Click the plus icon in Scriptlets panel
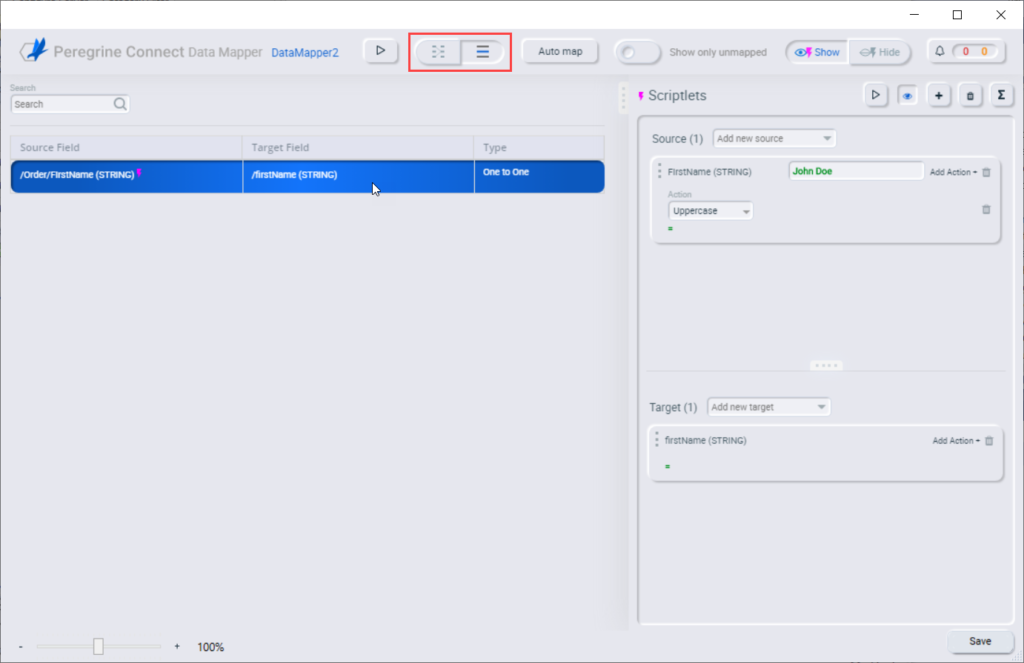This screenshot has height=663, width=1024. point(938,95)
